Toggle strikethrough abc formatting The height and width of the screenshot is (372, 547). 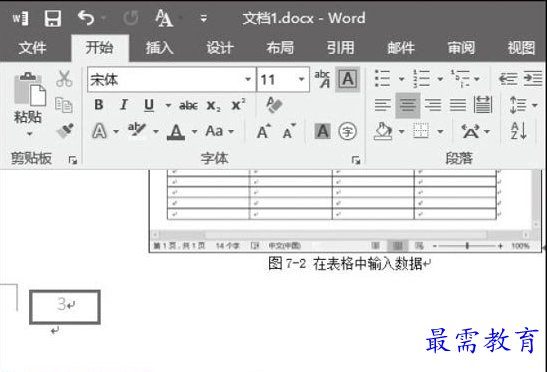188,105
